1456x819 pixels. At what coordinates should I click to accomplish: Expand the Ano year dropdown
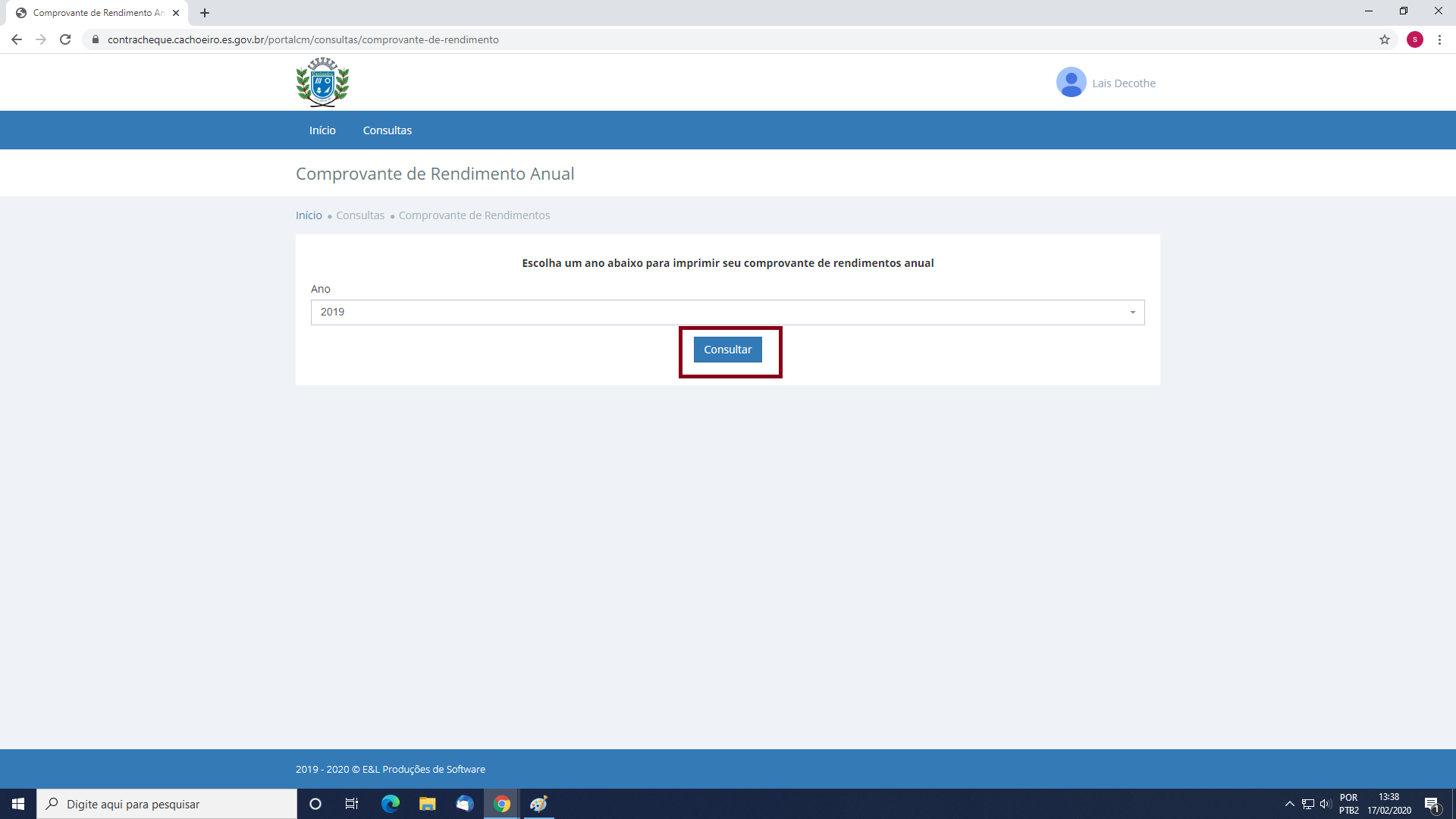pos(727,312)
